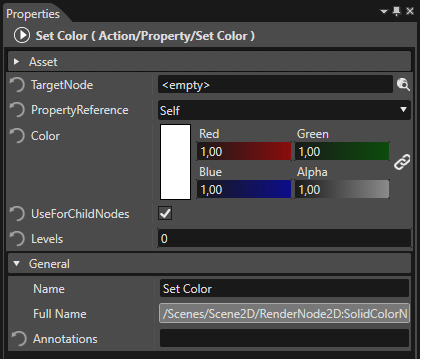Image resolution: width=421 pixels, height=360 pixels.
Task: Uncheck the UseForChildNodes checkbox
Action: (165, 213)
